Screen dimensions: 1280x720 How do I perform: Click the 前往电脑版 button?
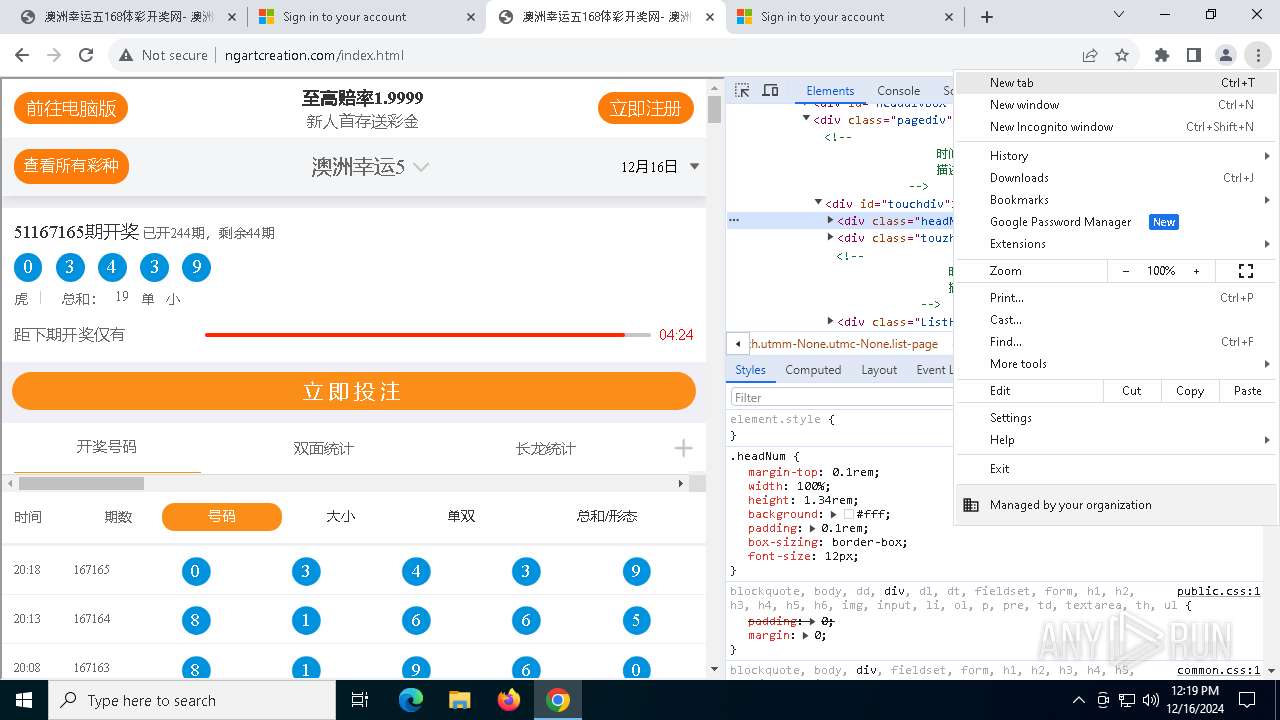click(x=71, y=108)
